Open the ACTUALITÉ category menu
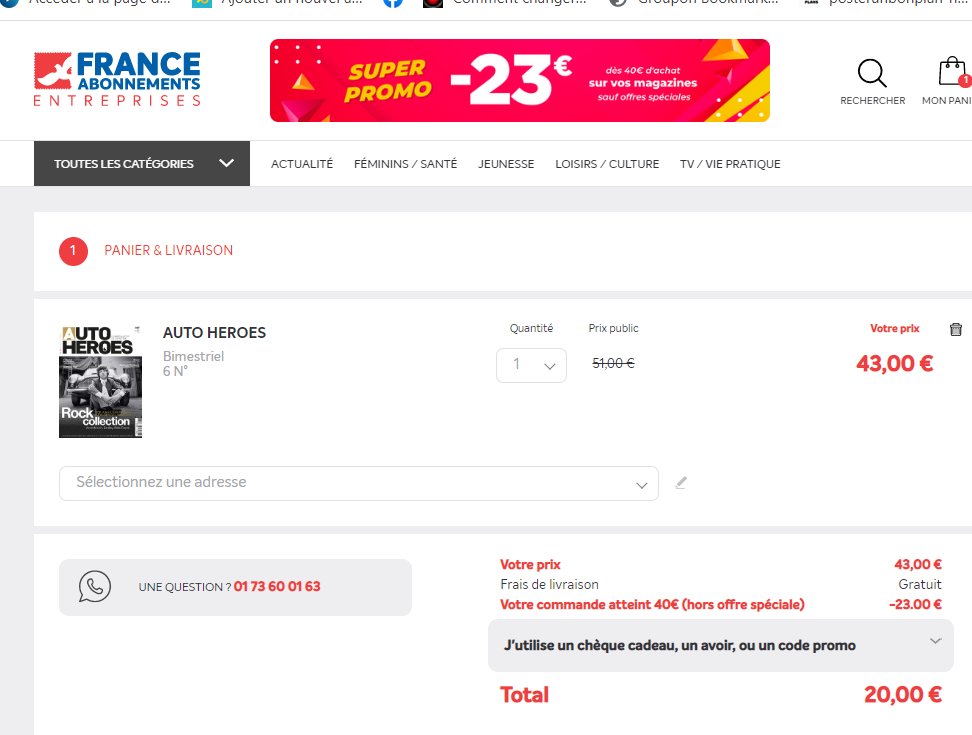Viewport: 972px width, 735px height. [302, 163]
